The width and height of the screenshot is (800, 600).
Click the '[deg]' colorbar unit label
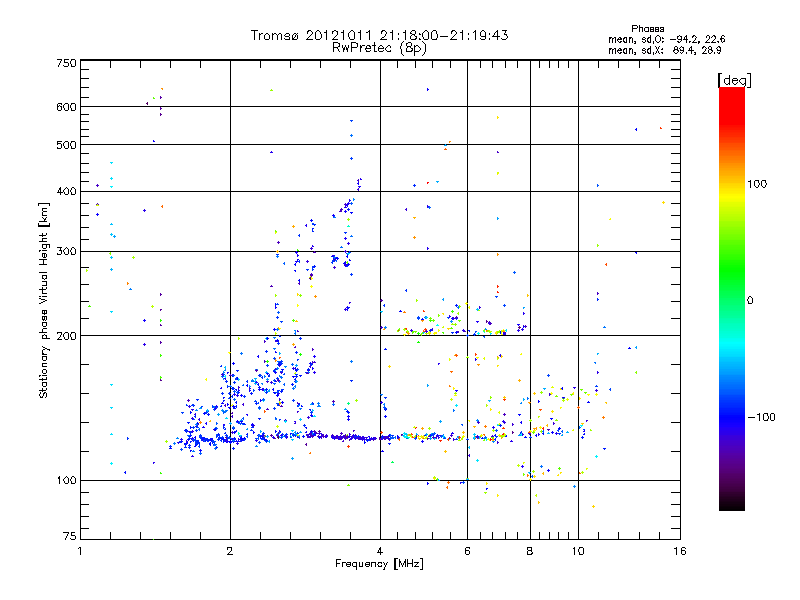[734, 80]
